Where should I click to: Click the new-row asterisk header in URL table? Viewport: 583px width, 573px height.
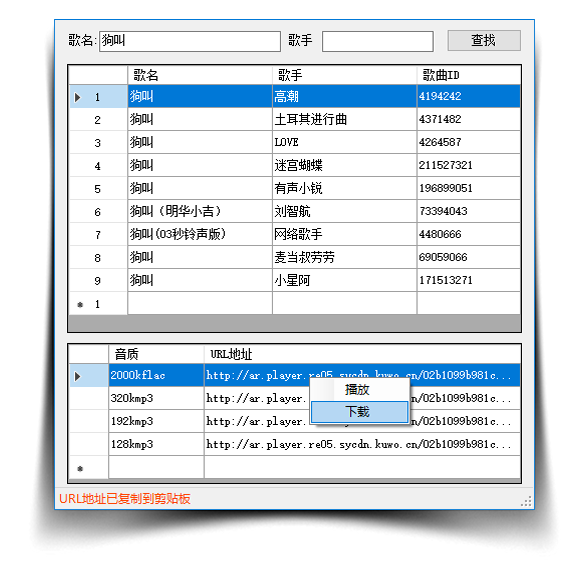(x=88, y=468)
